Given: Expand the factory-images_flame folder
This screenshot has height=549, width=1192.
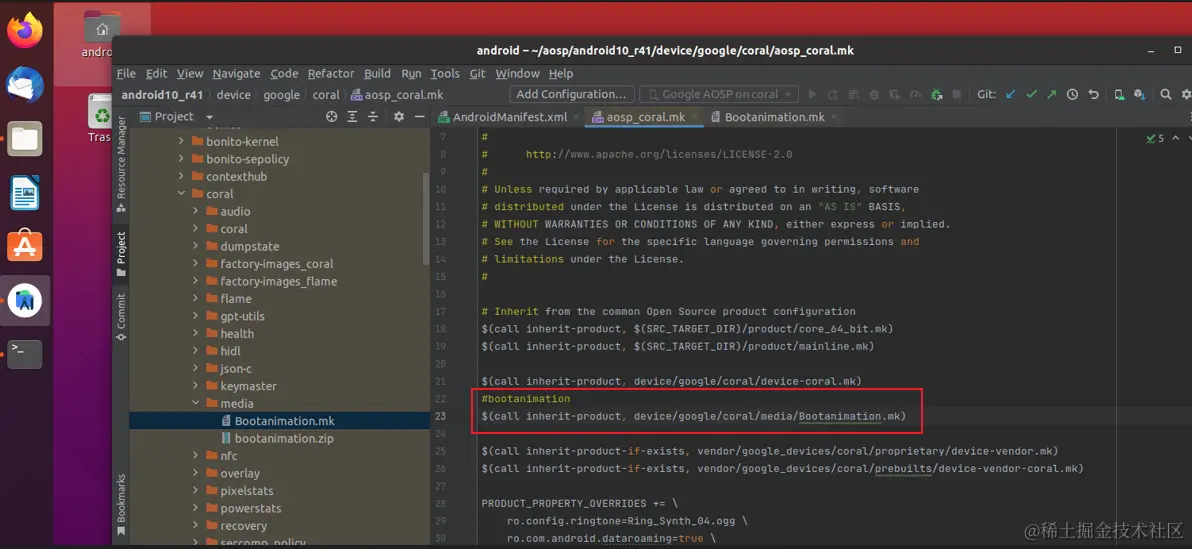Looking at the screenshot, I should [195, 281].
